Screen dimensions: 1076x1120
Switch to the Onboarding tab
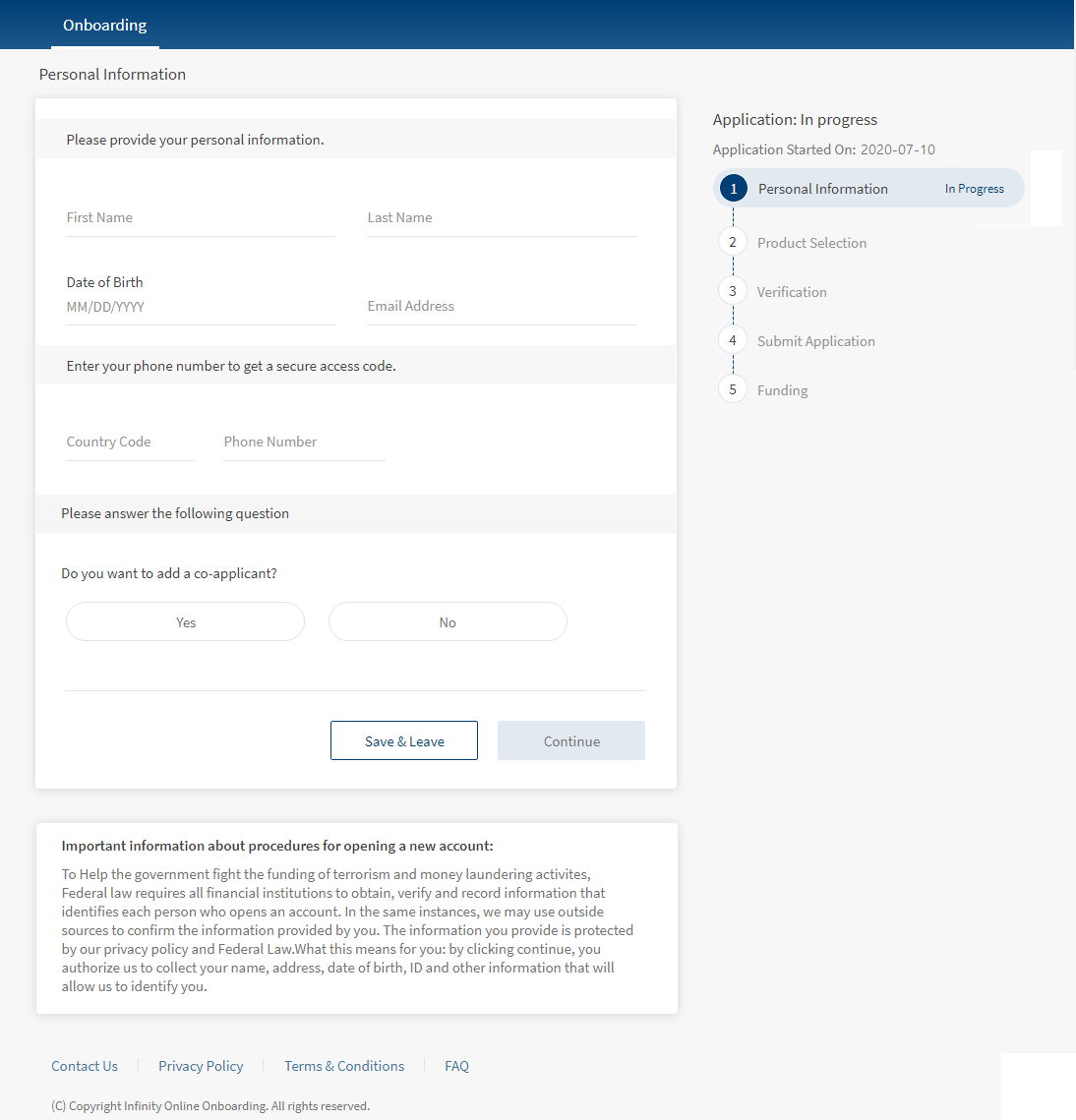point(104,26)
